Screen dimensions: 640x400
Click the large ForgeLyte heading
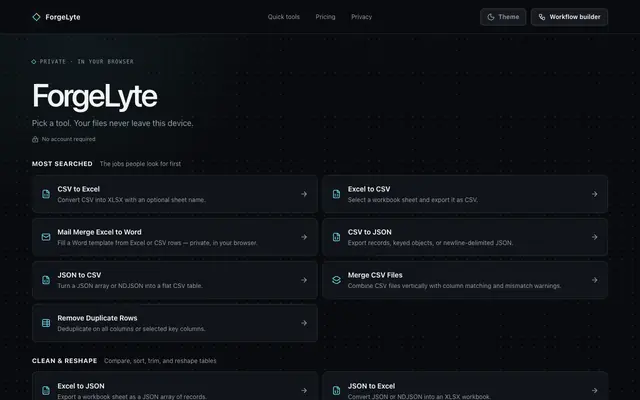[x=95, y=96]
